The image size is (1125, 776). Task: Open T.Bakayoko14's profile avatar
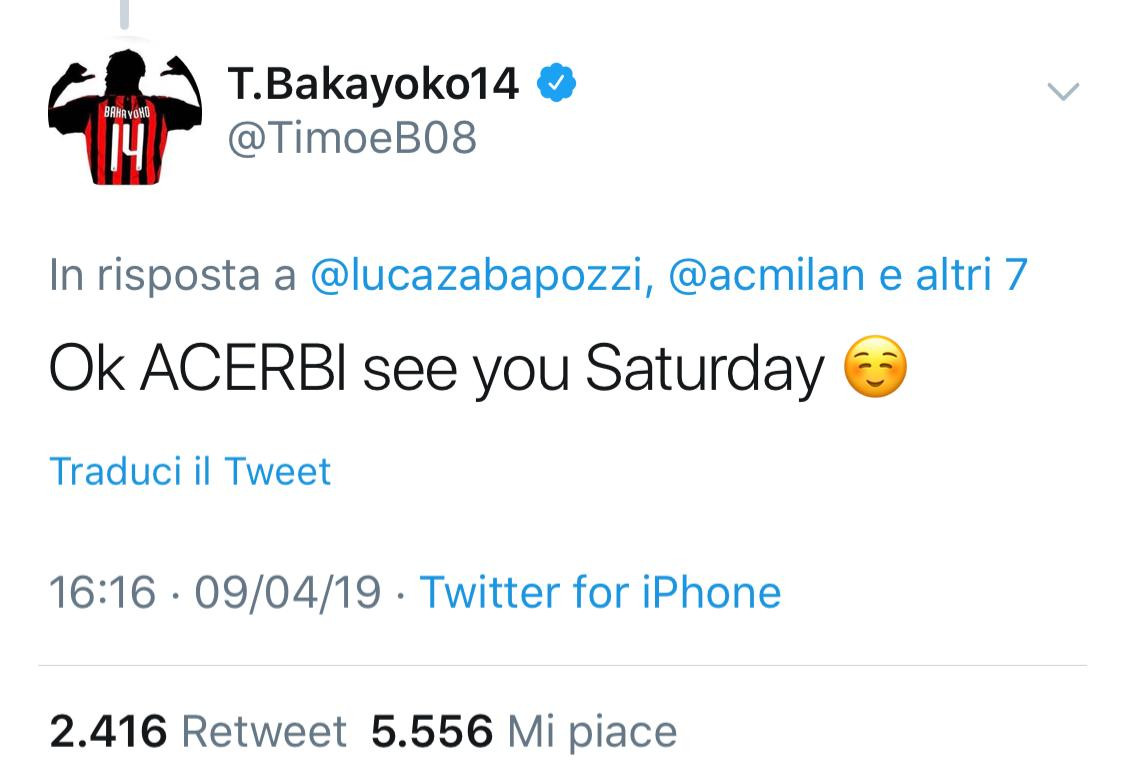point(124,110)
